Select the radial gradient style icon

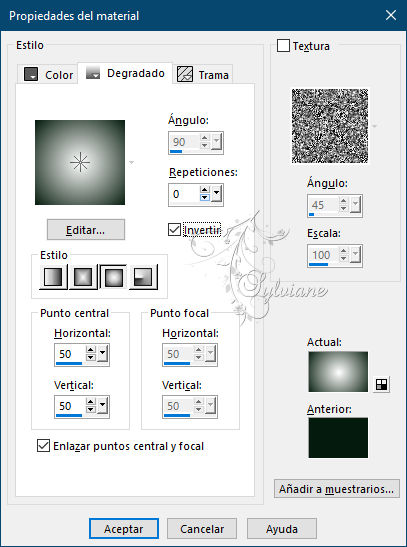[143, 277]
